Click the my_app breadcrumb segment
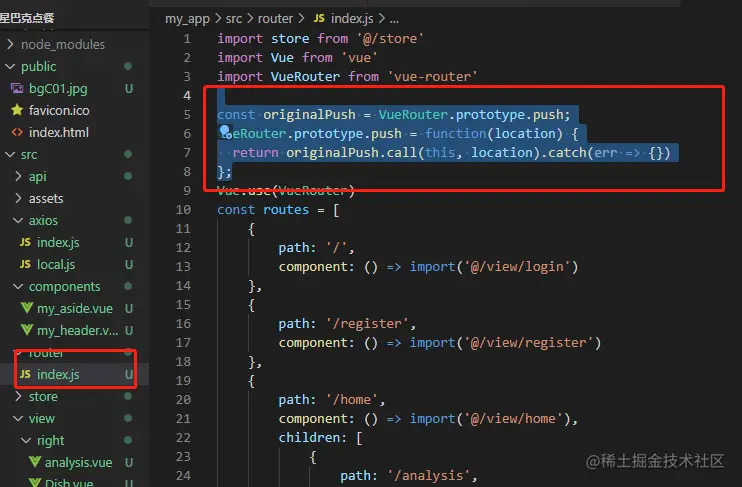The image size is (742, 487). (x=187, y=19)
